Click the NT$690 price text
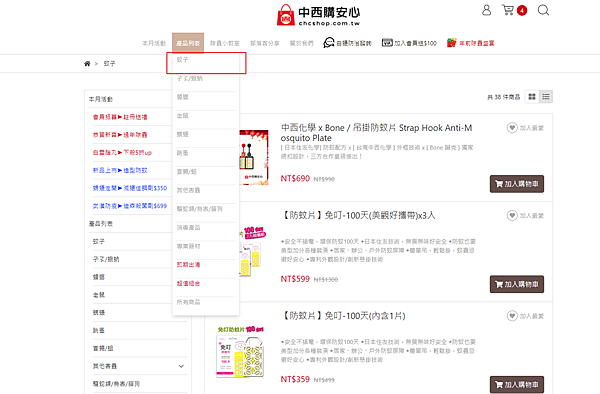600x394 pixels. pyautogui.click(x=295, y=179)
